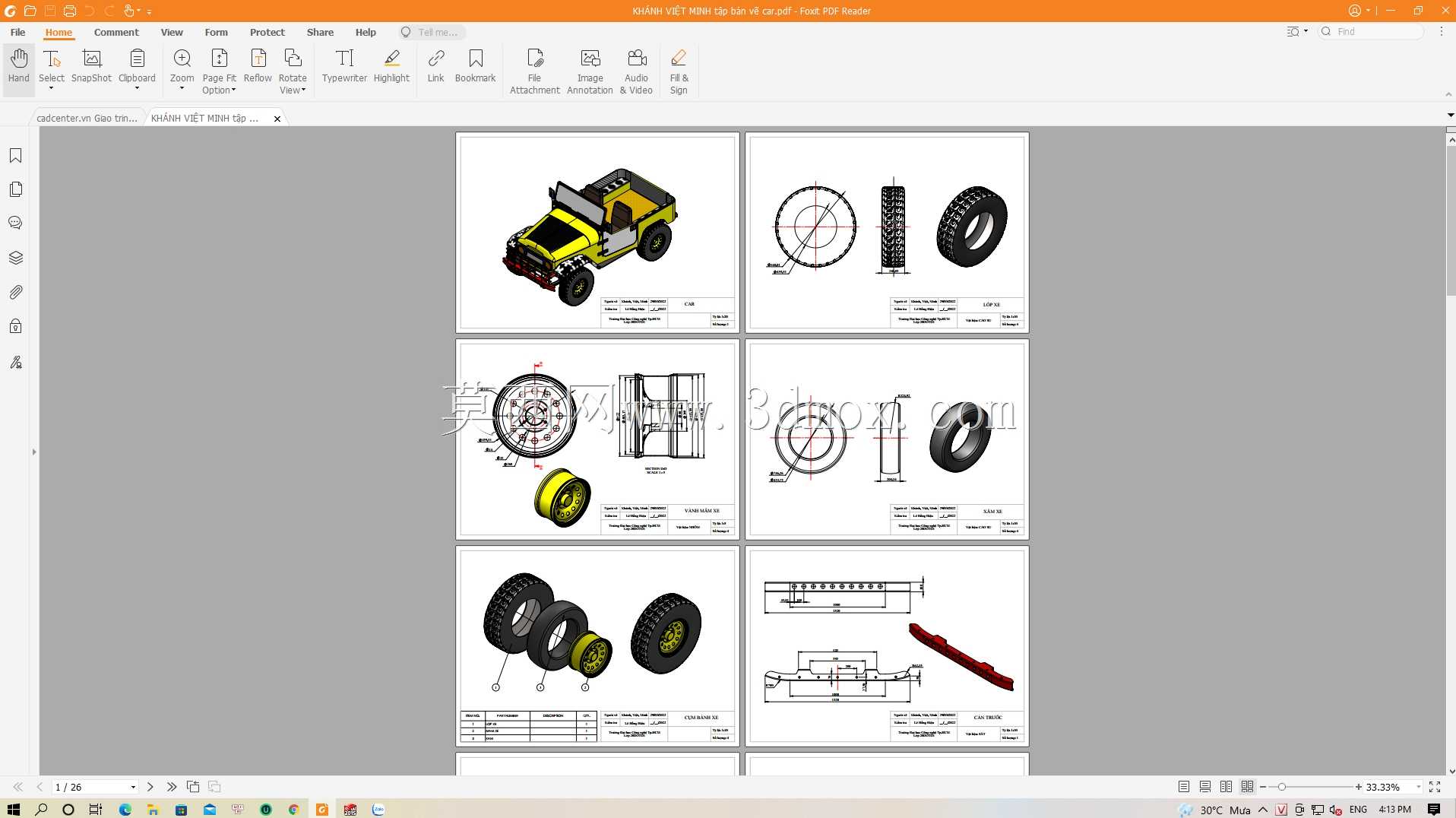Open the page number dropdown
The image size is (1456, 818).
(x=133, y=787)
